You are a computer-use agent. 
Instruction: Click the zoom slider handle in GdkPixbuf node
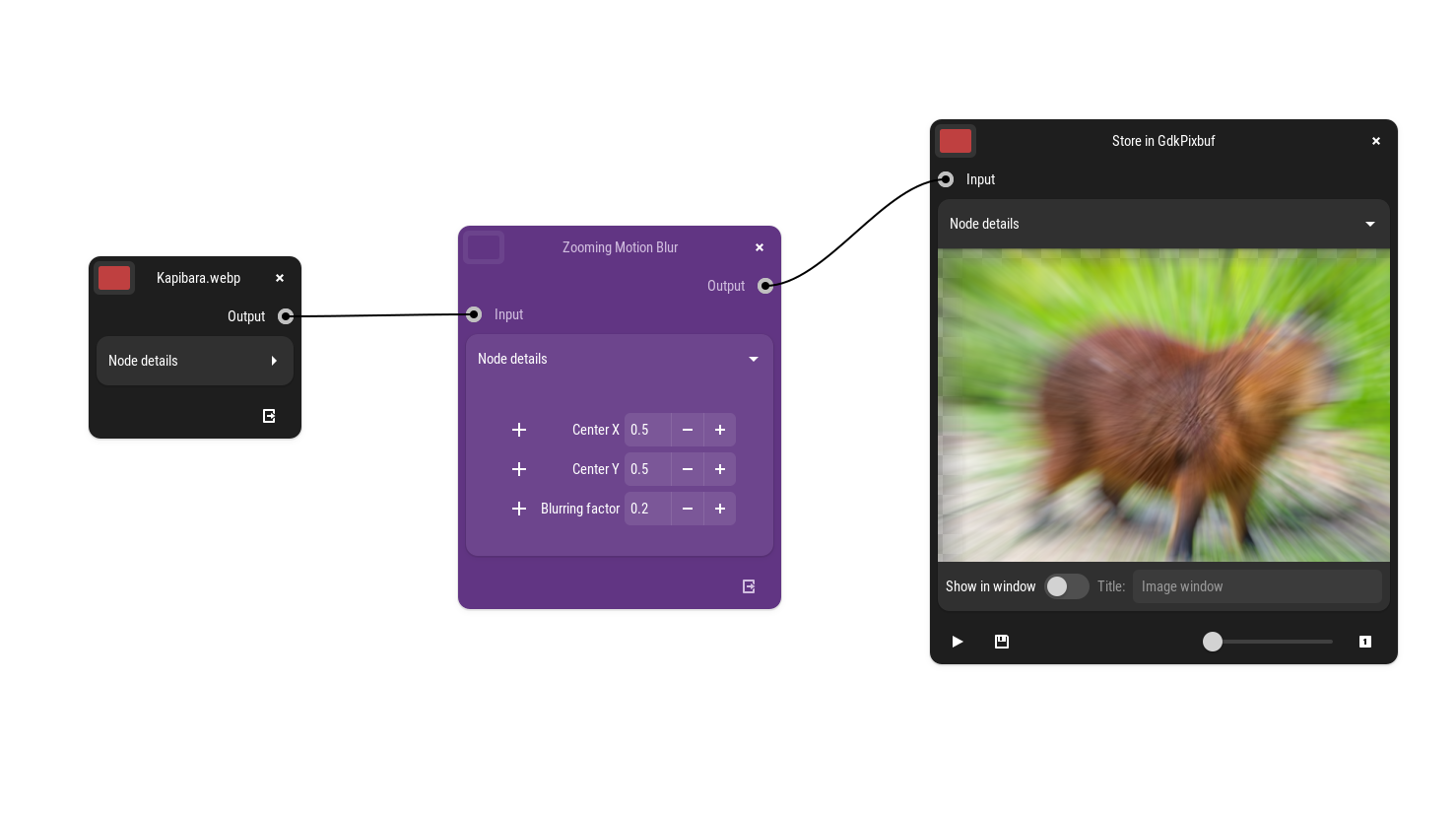1213,642
